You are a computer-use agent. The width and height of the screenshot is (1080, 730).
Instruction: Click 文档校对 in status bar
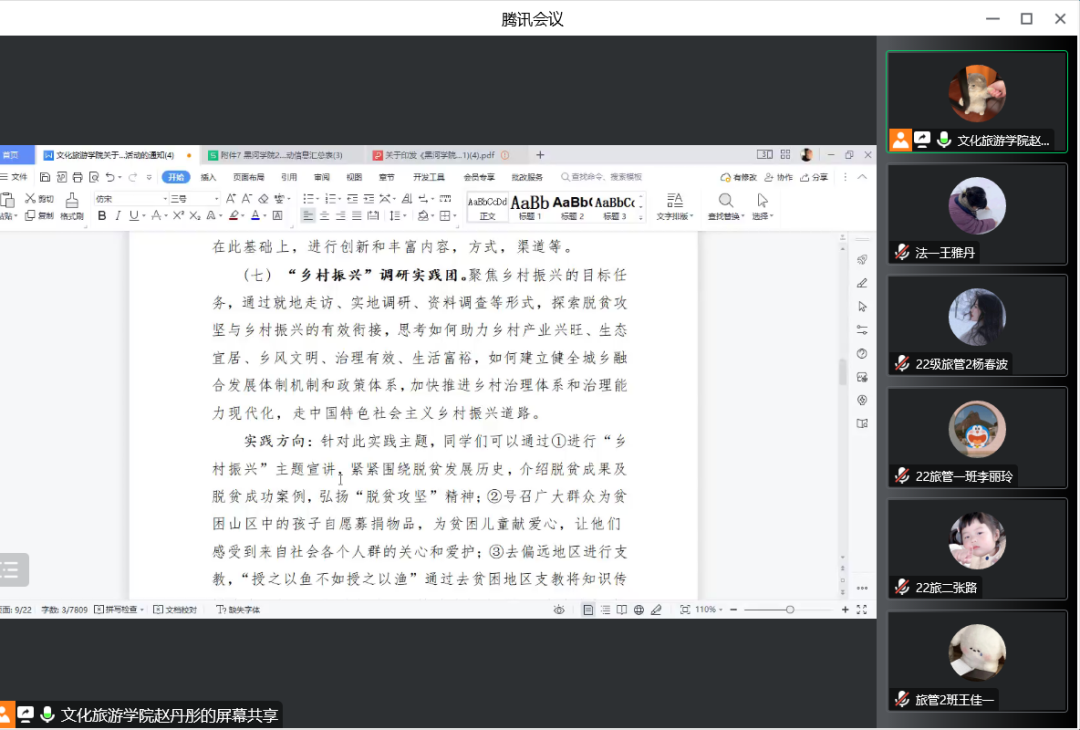pyautogui.click(x=175, y=609)
